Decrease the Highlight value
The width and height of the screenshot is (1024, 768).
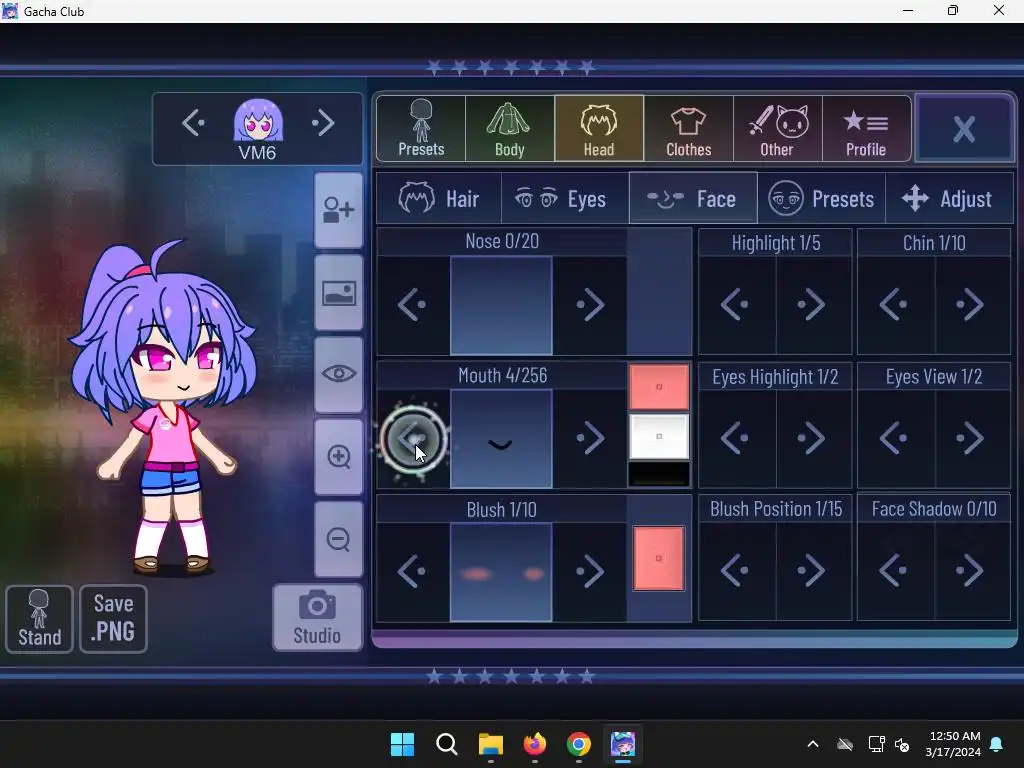point(737,305)
